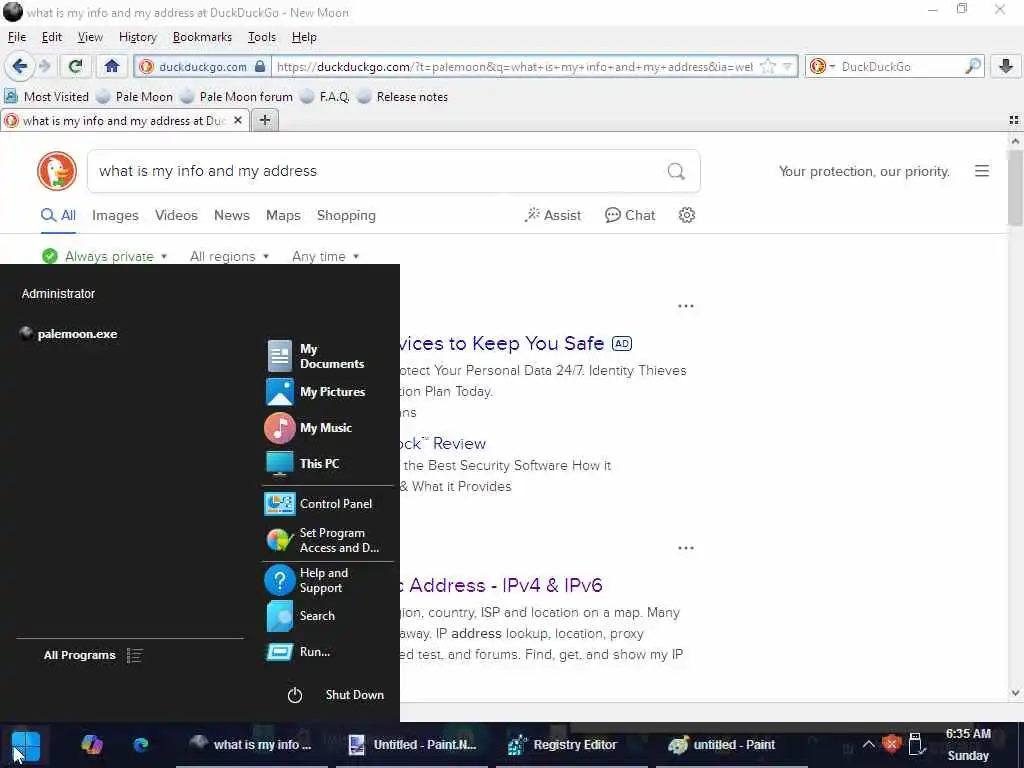The height and width of the screenshot is (768, 1024).
Task: Open options dots for the IPv4 result
Action: tap(686, 547)
